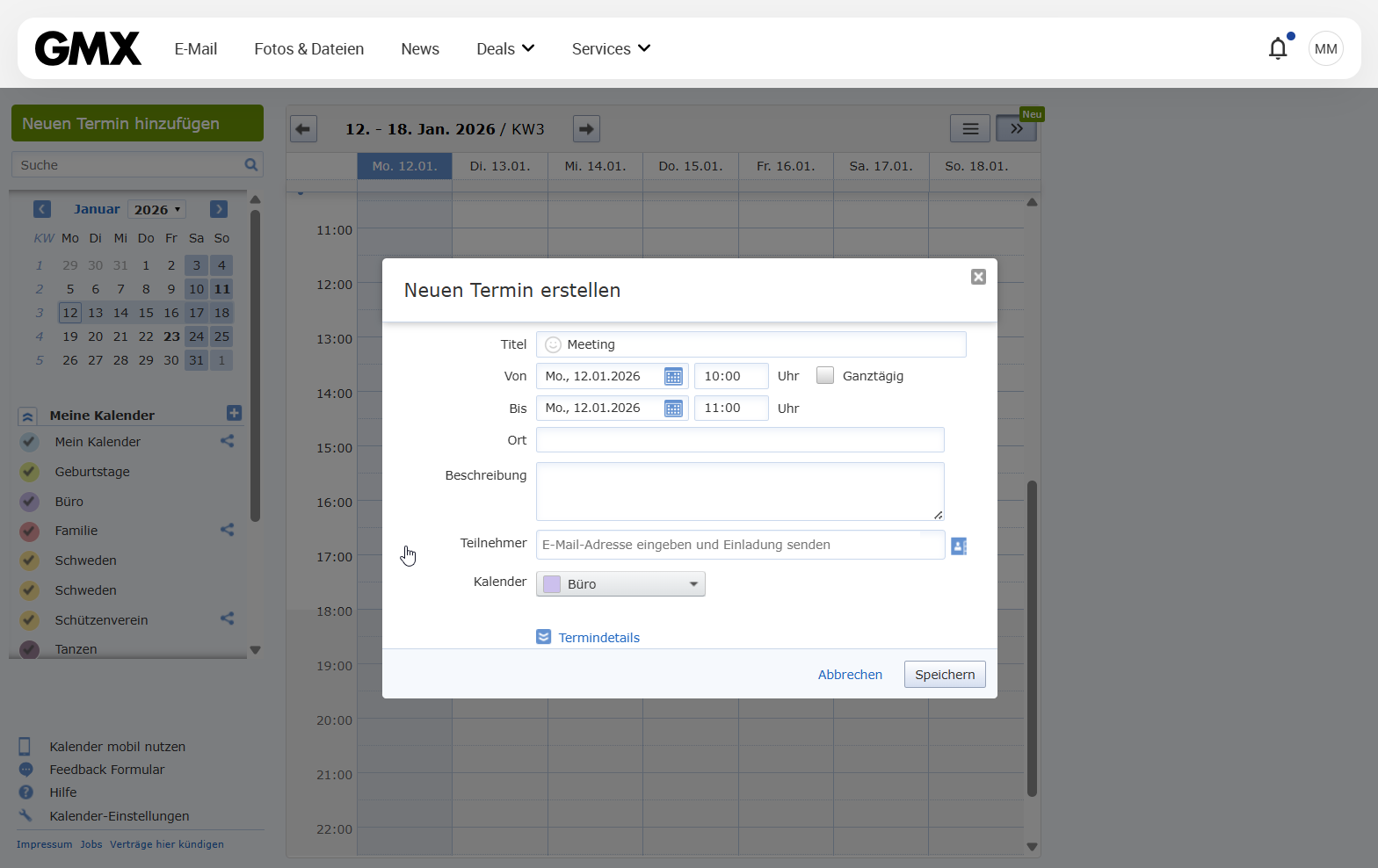Go to previous week with left arrow
This screenshot has height=868, width=1378.
tap(303, 129)
